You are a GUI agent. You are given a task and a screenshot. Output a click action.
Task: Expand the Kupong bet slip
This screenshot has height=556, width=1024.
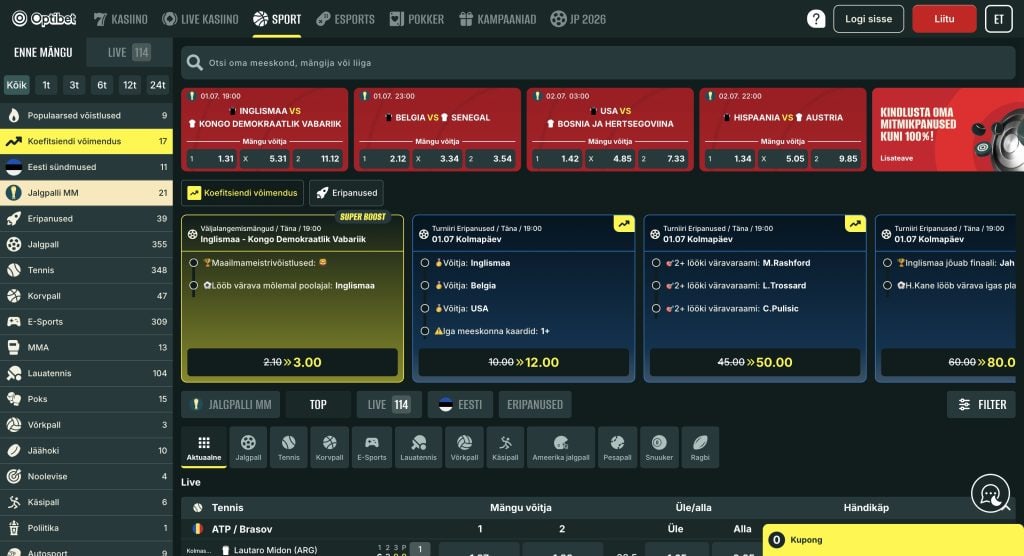893,540
